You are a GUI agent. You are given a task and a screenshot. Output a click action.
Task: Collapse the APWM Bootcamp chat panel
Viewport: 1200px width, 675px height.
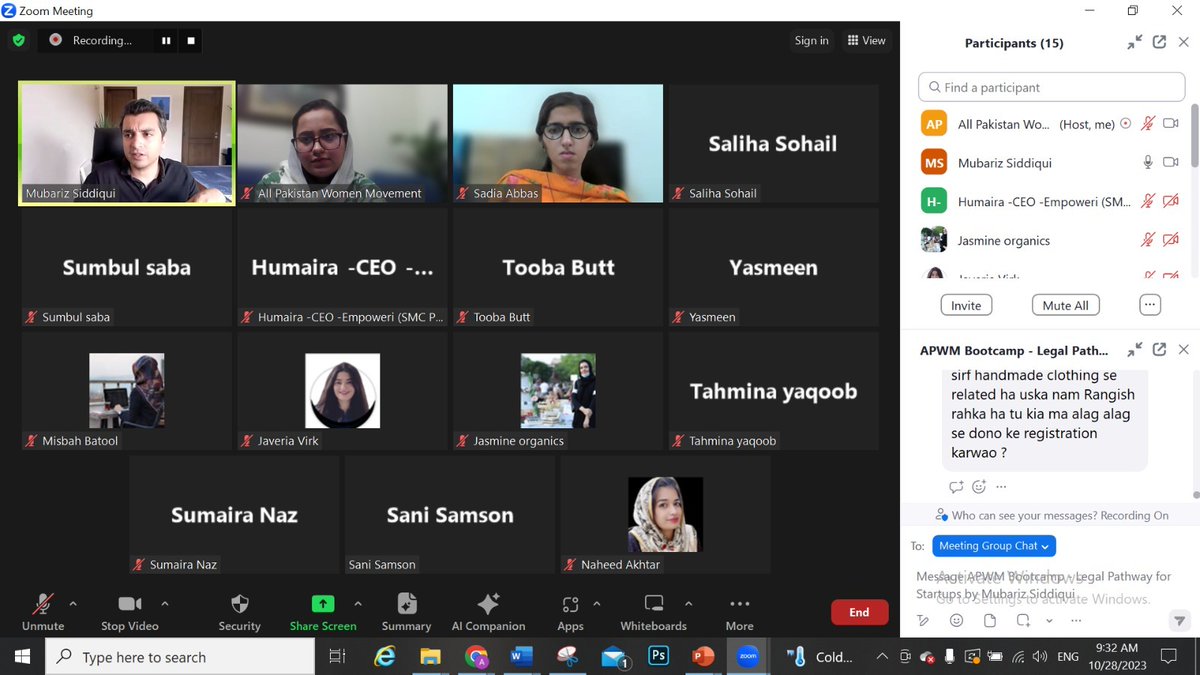1134,350
